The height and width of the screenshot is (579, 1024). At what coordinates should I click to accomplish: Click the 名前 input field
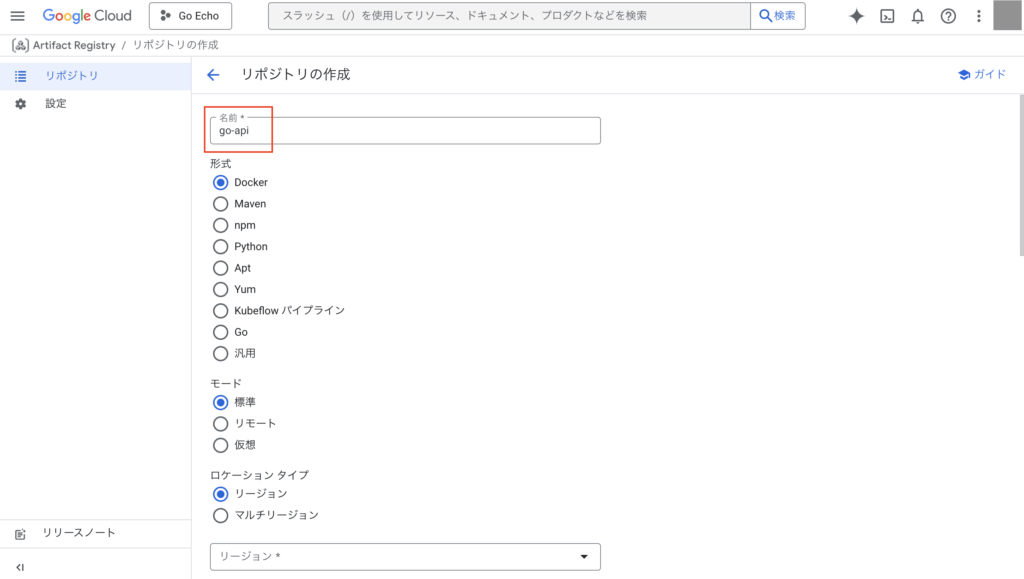(405, 131)
